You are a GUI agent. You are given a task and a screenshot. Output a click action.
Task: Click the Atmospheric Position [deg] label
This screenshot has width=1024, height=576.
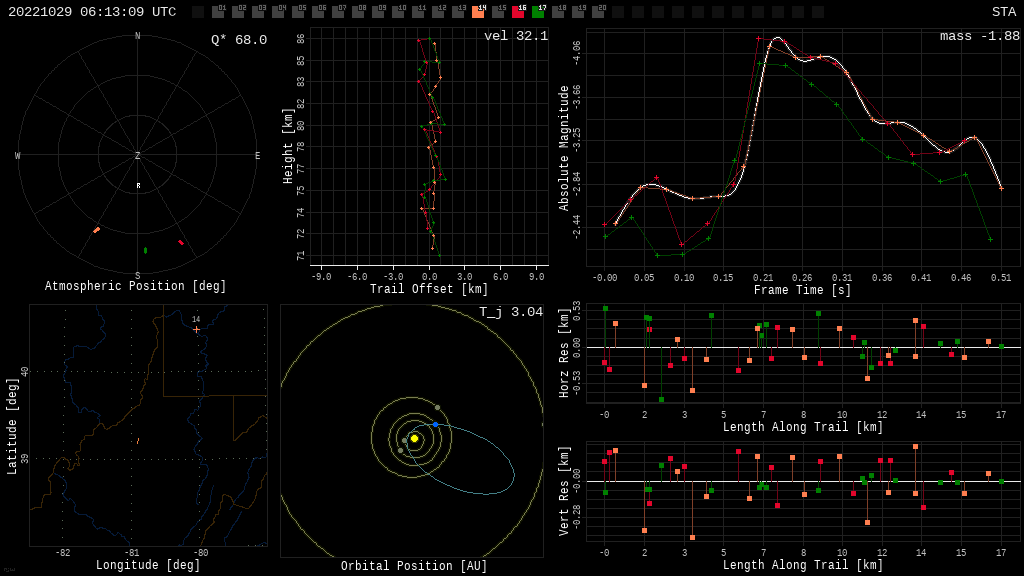pyautogui.click(x=135, y=286)
